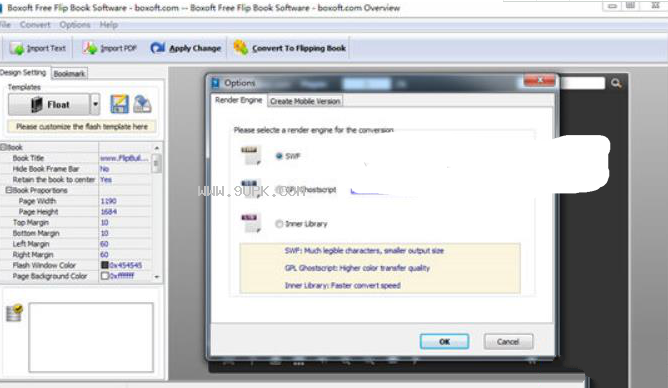Click the Book Title property label
This screenshot has height=388, width=668.
pos(28,158)
